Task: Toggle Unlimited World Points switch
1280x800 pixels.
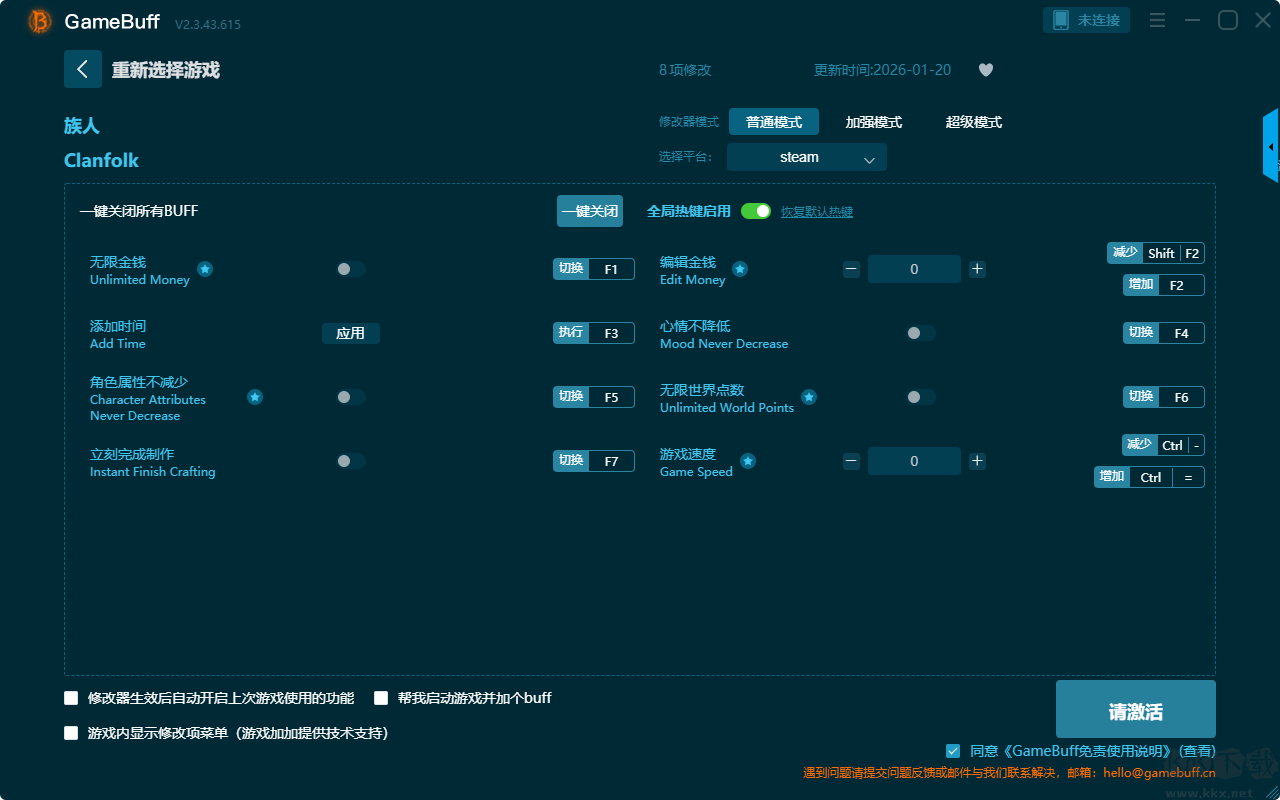Action: pos(921,397)
